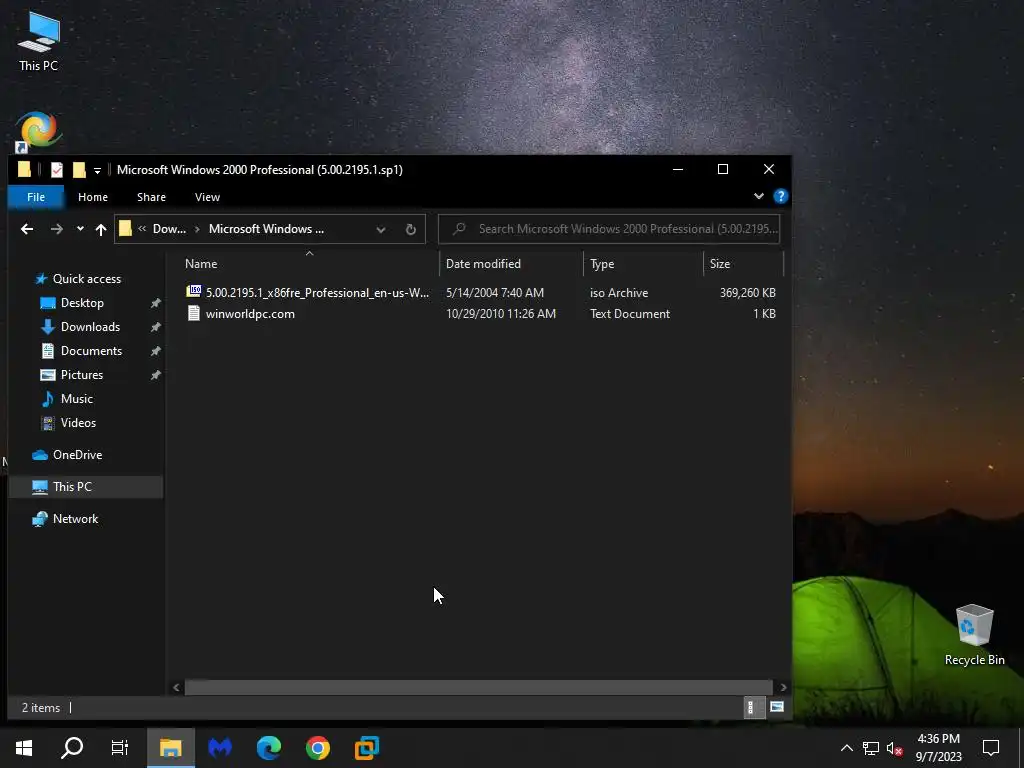Expand the ribbon with the chevron
This screenshot has height=768, width=1024.
758,196
